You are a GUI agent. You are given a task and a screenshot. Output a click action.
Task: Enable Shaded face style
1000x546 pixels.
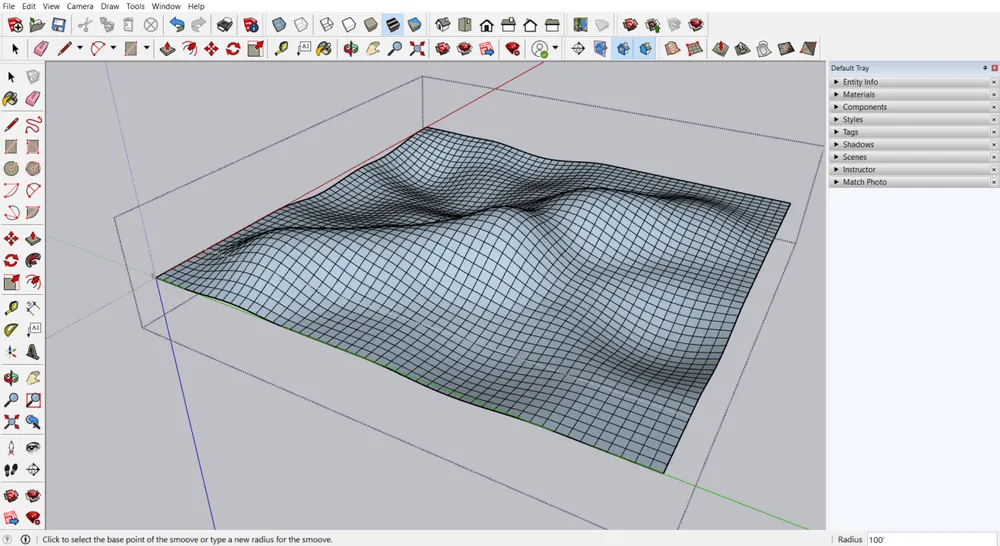point(371,25)
